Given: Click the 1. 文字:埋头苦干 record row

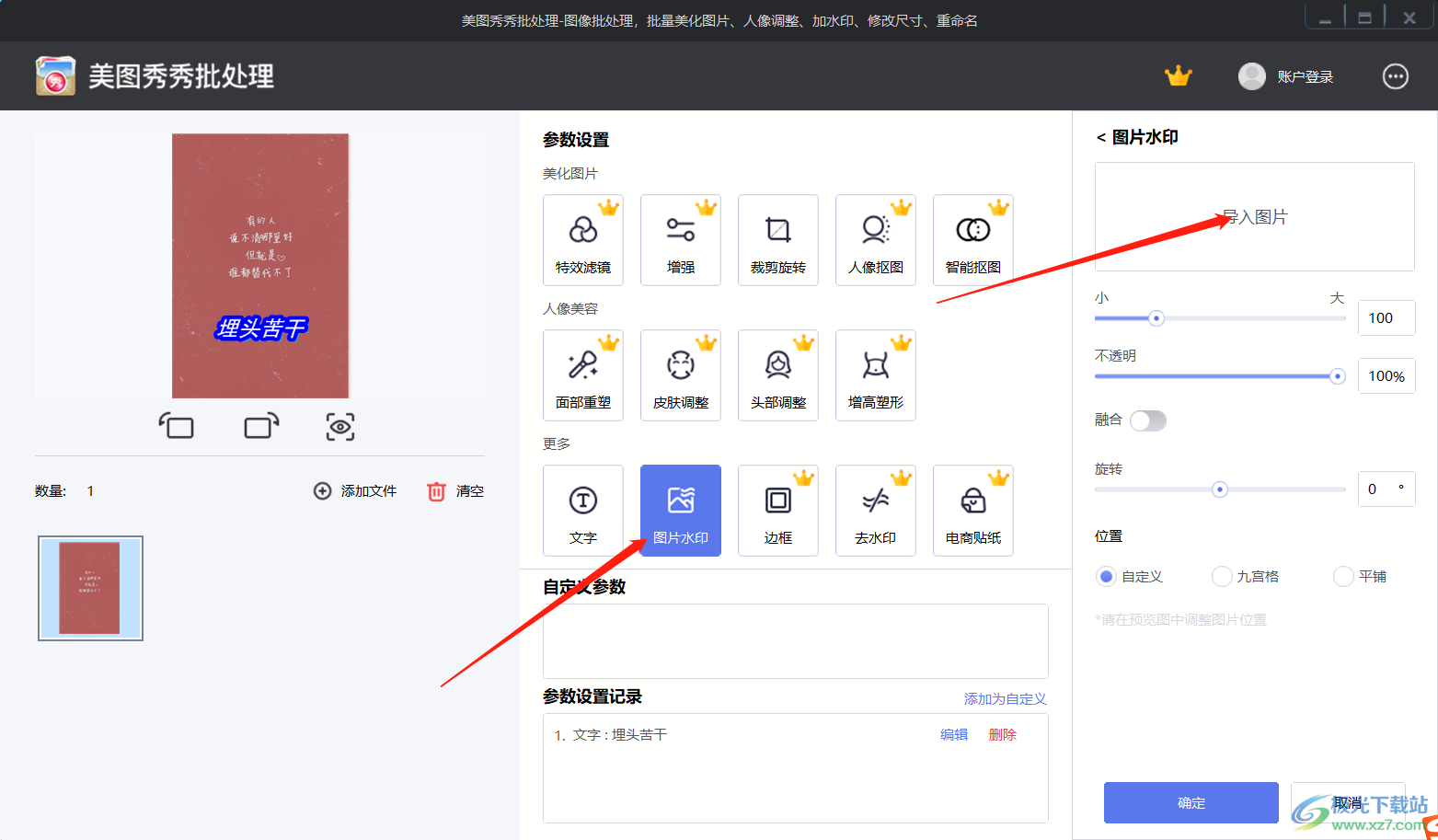Looking at the screenshot, I should click(x=796, y=735).
